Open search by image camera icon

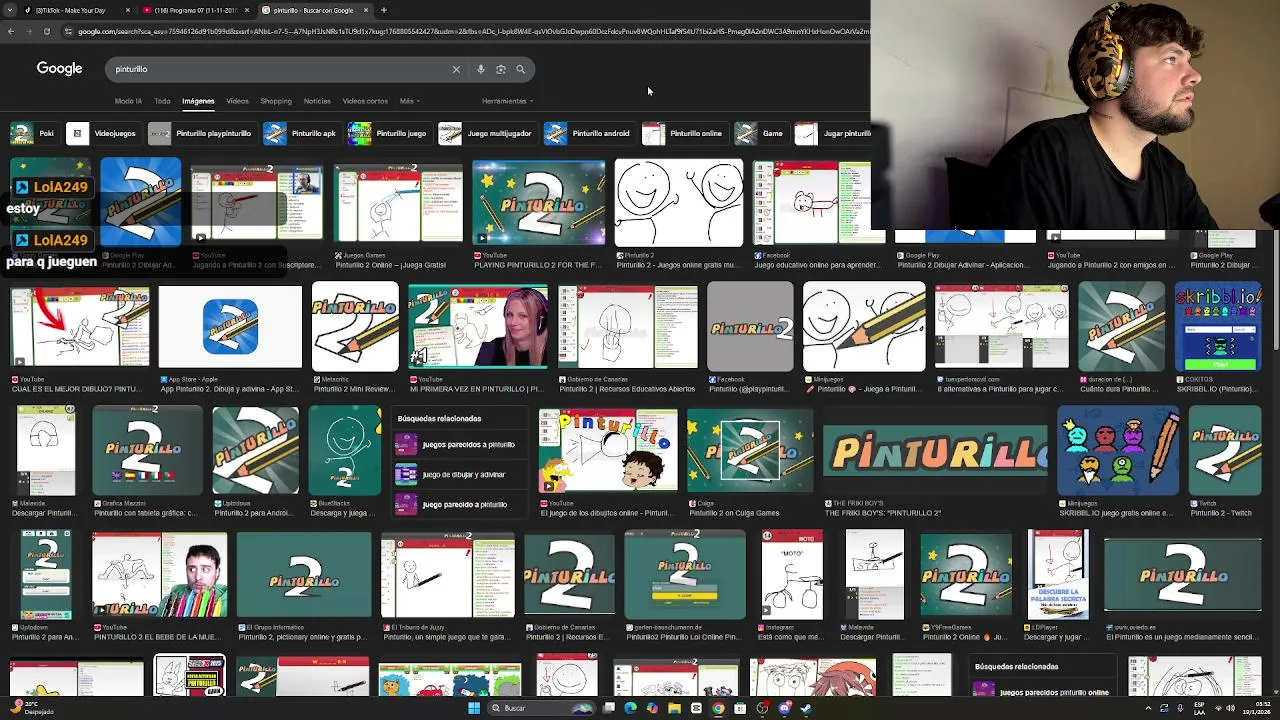click(501, 69)
